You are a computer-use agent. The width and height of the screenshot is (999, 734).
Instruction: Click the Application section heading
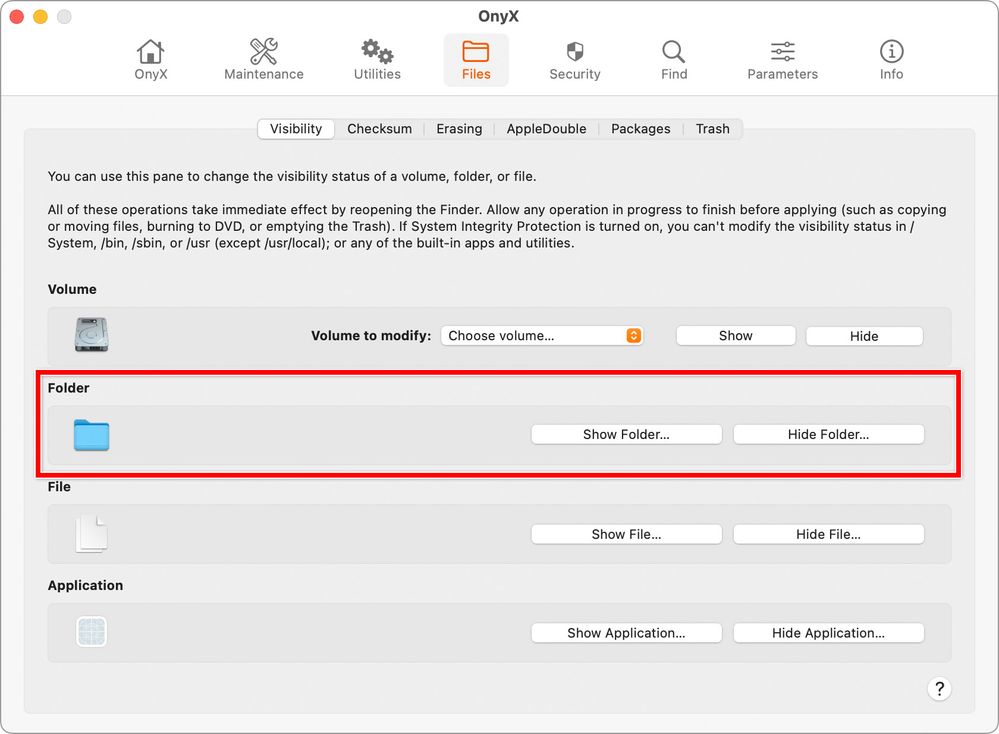click(x=85, y=586)
